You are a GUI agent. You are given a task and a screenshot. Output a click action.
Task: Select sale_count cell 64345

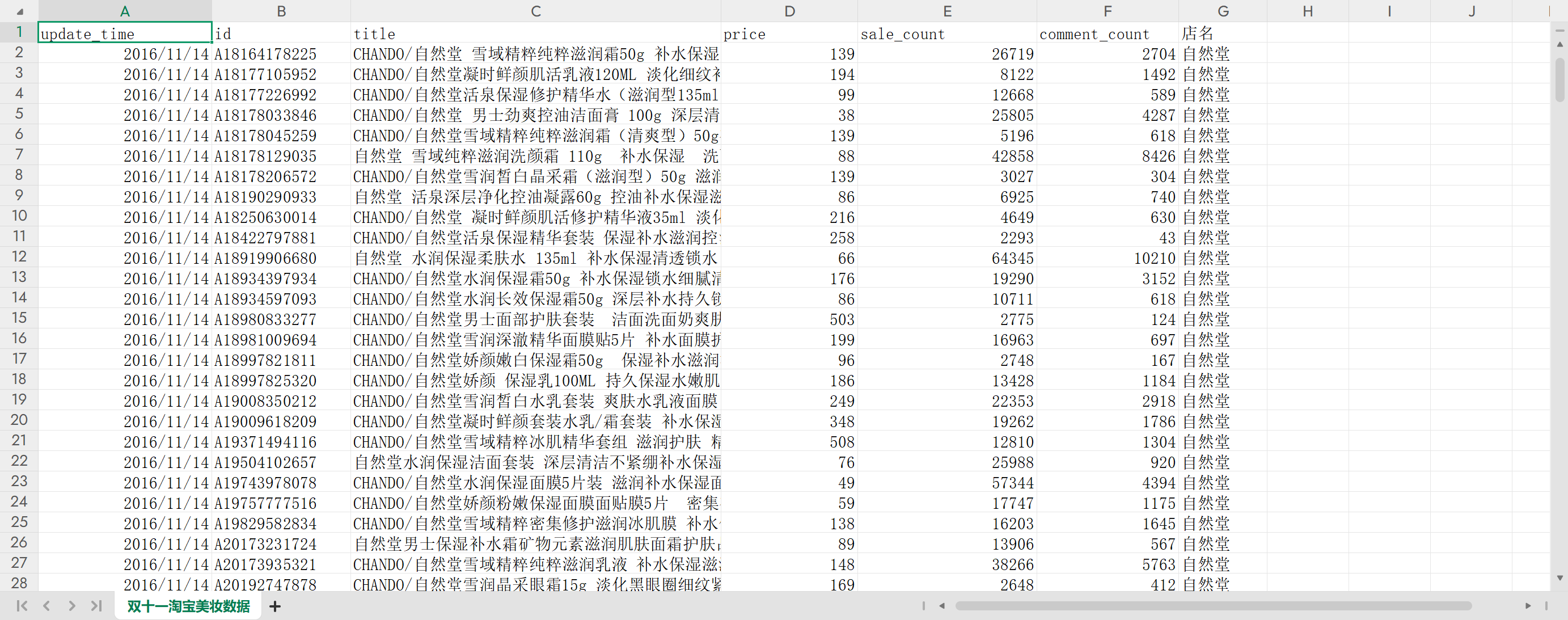pos(947,258)
